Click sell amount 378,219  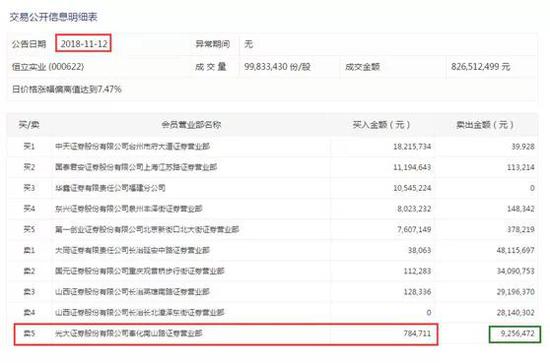click(521, 229)
